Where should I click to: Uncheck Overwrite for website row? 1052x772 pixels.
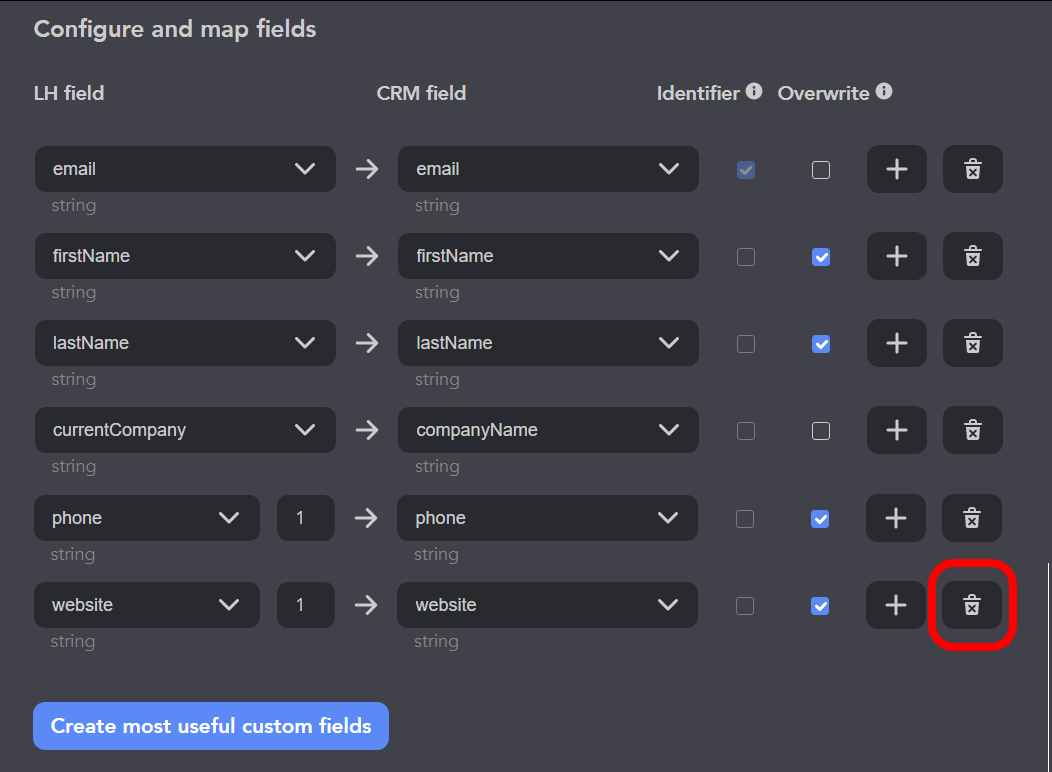pyautogui.click(x=820, y=606)
